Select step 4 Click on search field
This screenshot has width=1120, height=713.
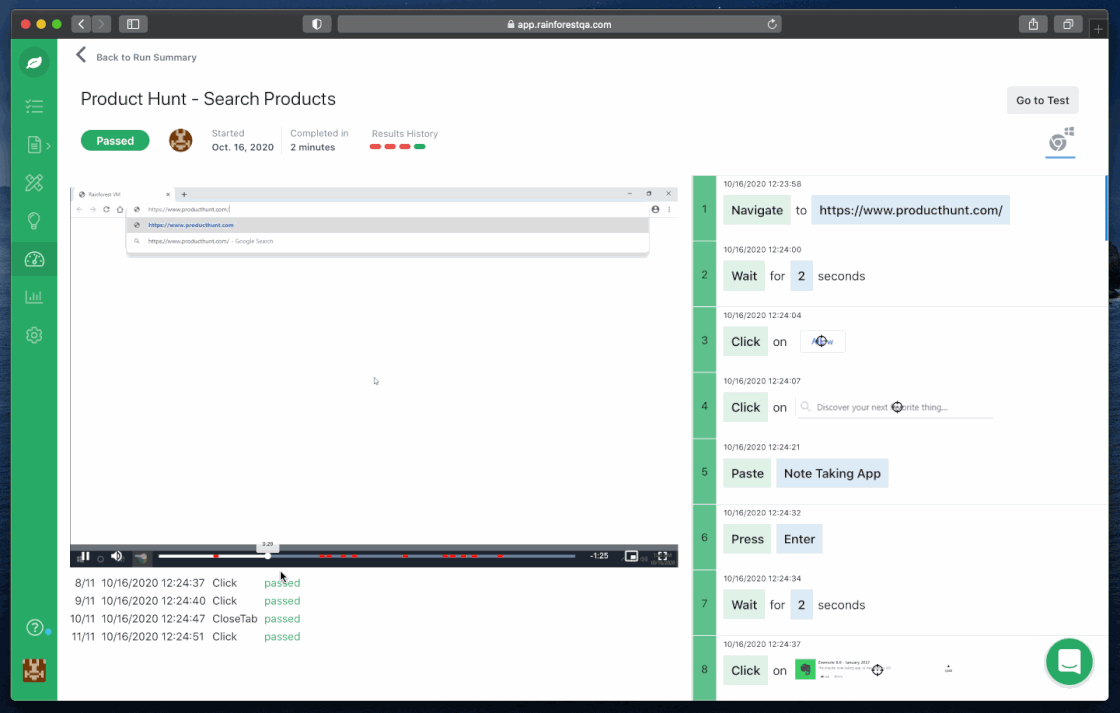pos(900,406)
